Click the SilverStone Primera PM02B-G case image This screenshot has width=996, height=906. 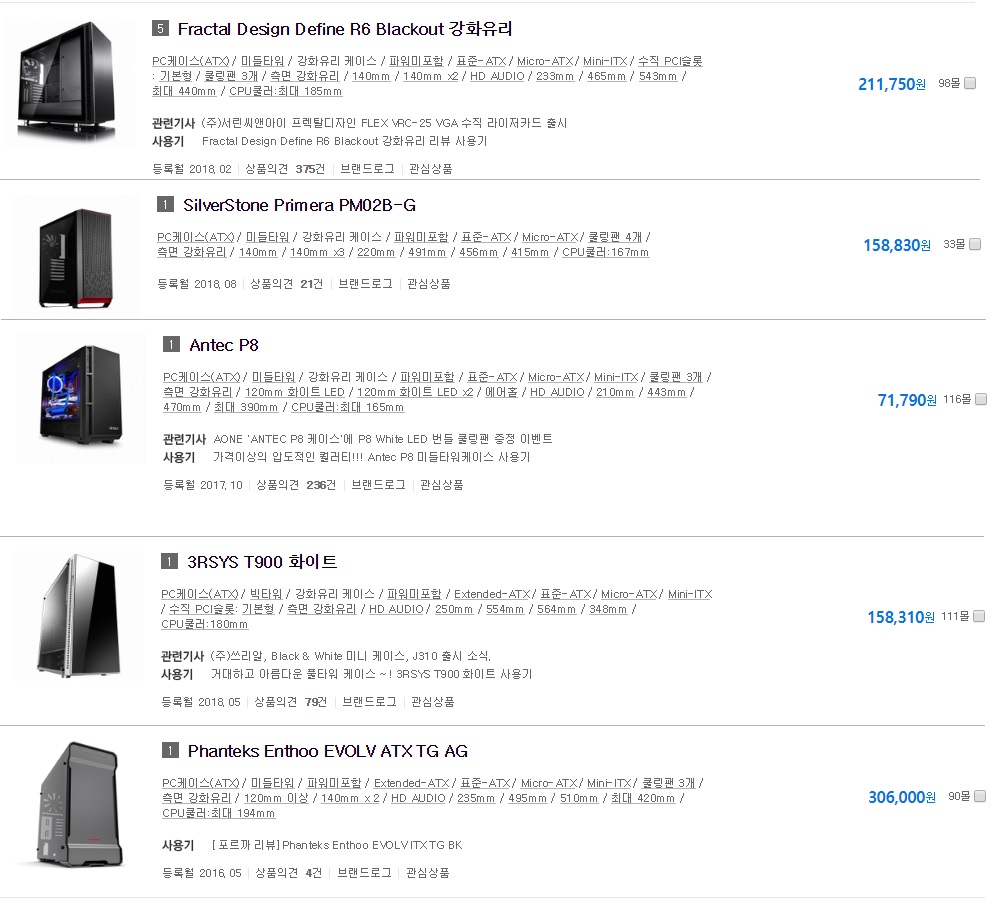pyautogui.click(x=75, y=257)
